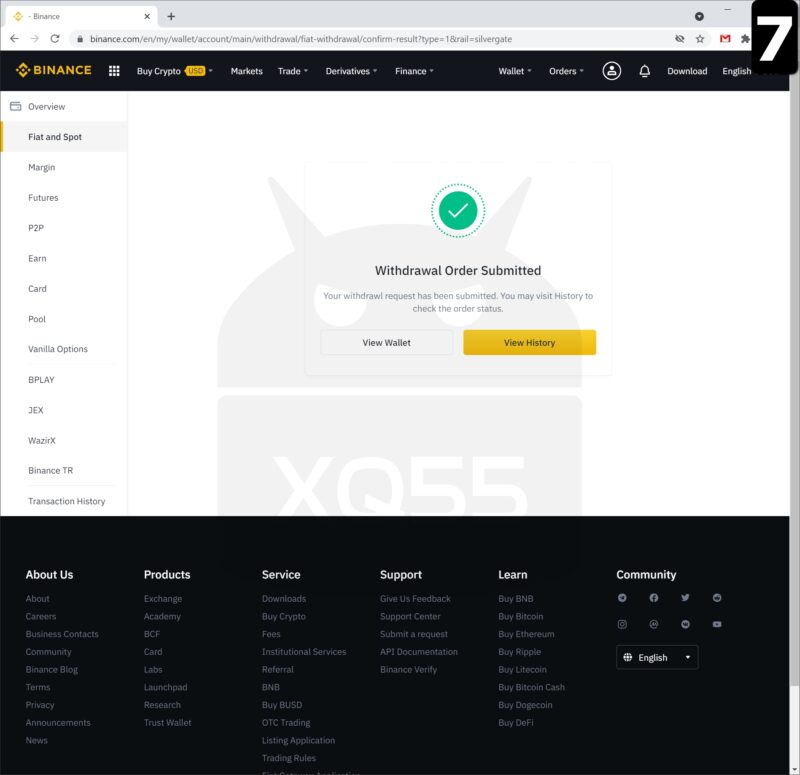800x775 pixels.
Task: Open the Binance apps grid menu
Action: click(x=114, y=71)
